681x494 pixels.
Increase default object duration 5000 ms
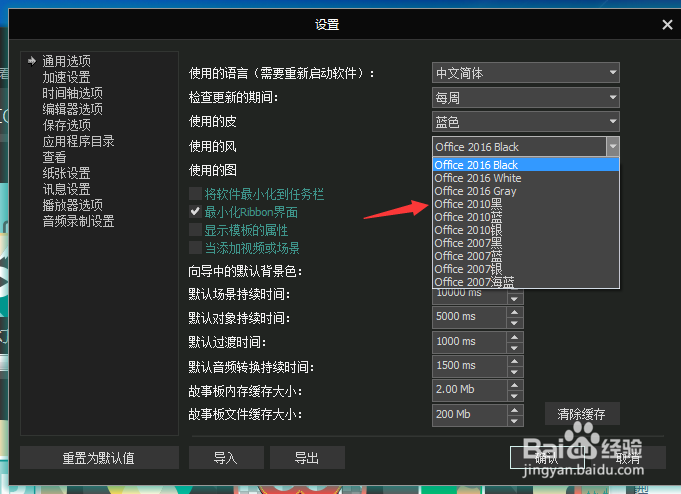pos(515,312)
